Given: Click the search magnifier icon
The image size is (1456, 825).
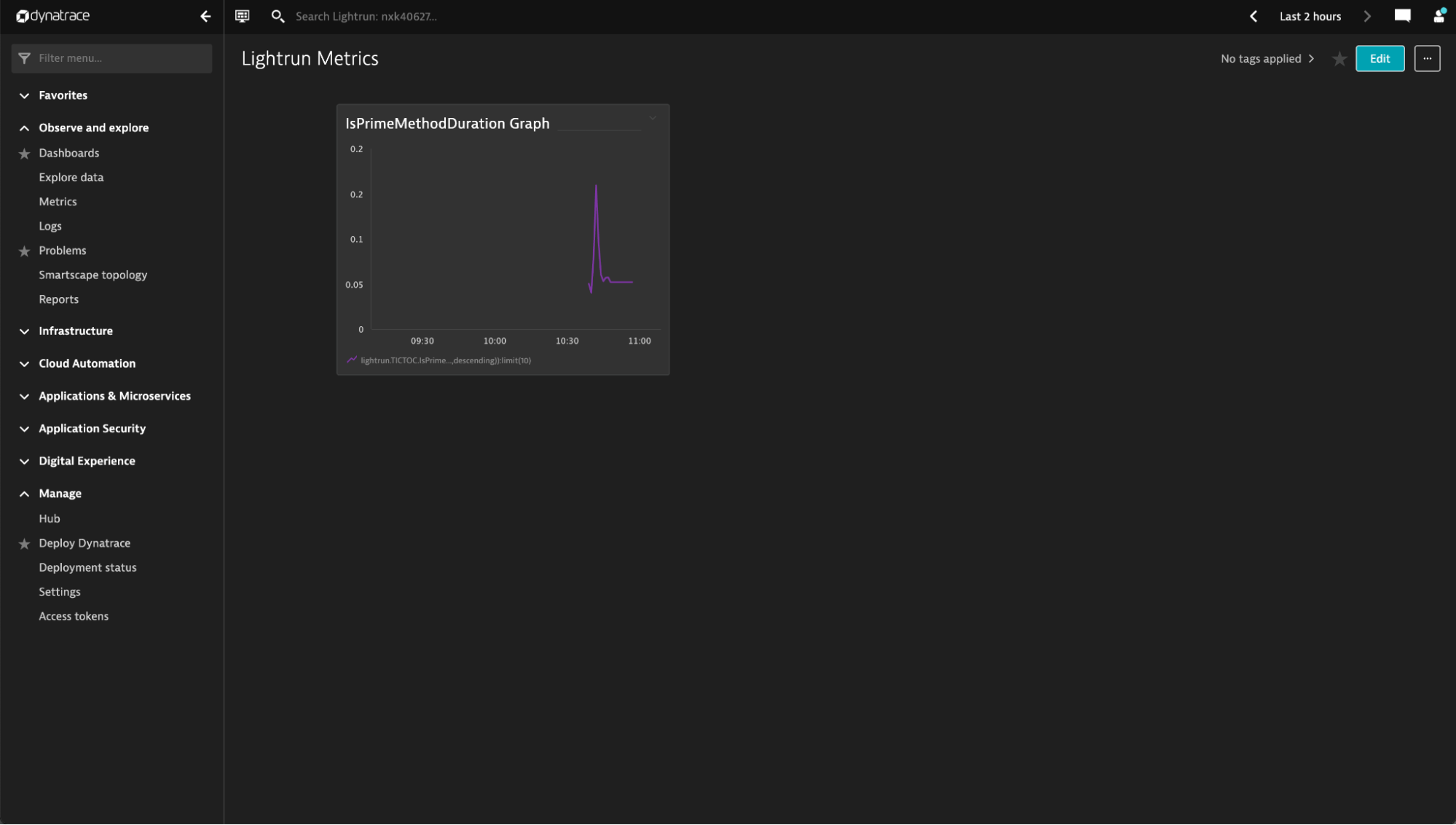Looking at the screenshot, I should (x=278, y=16).
